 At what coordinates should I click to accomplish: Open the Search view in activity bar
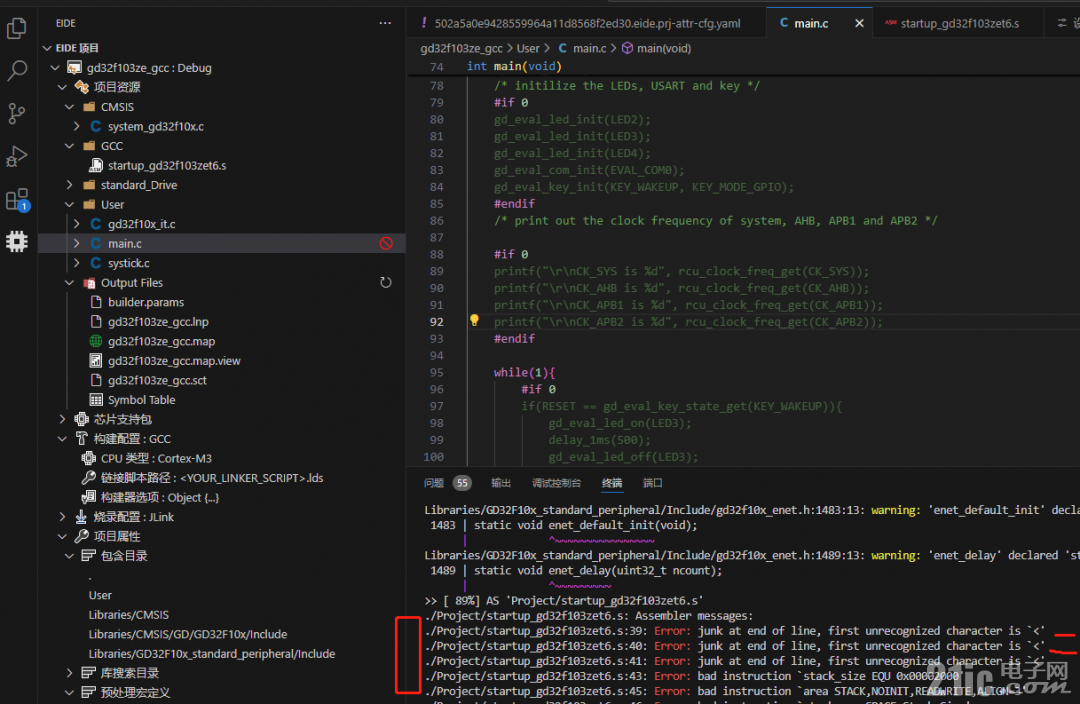pyautogui.click(x=17, y=70)
